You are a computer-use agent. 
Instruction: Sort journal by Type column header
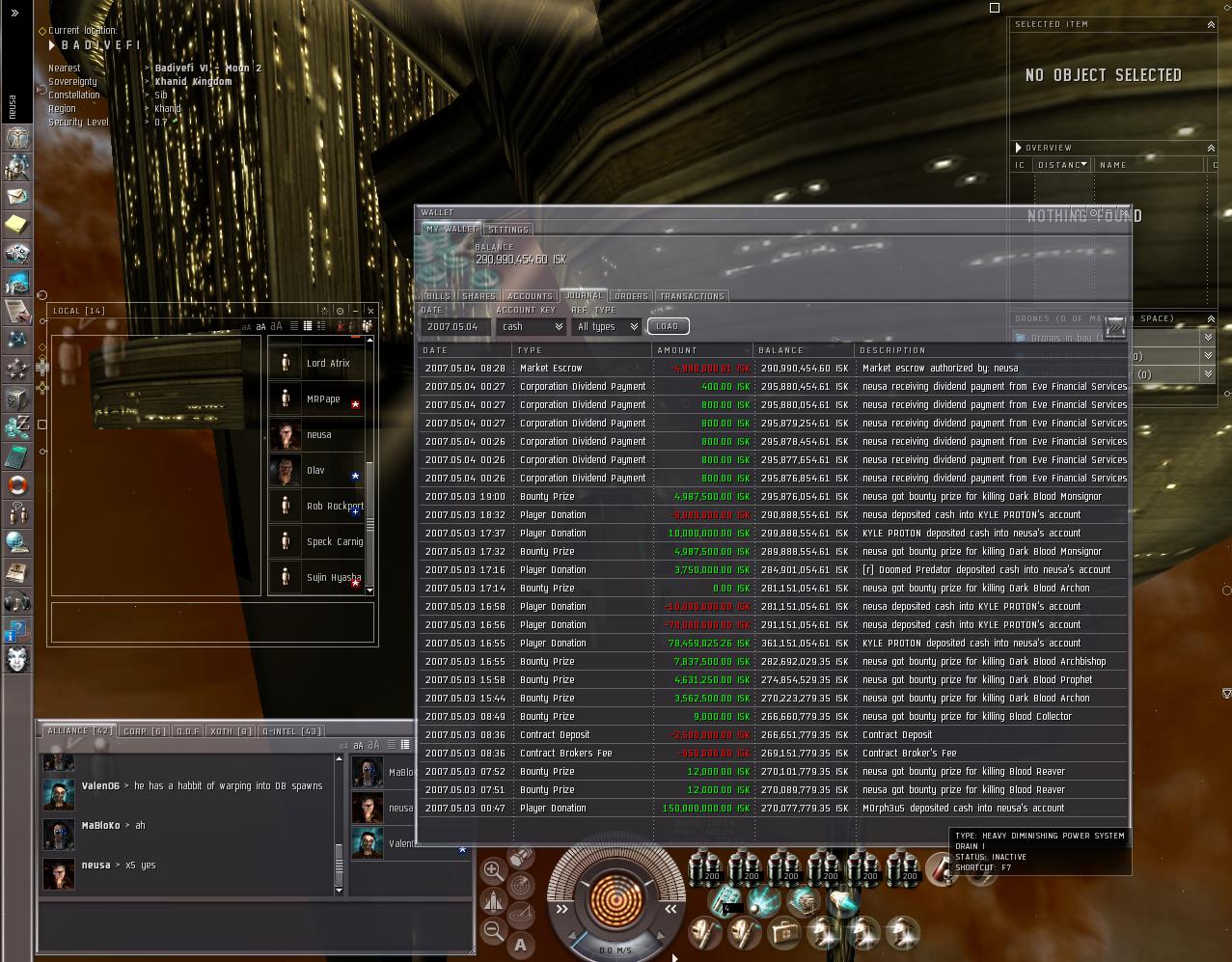click(x=583, y=350)
